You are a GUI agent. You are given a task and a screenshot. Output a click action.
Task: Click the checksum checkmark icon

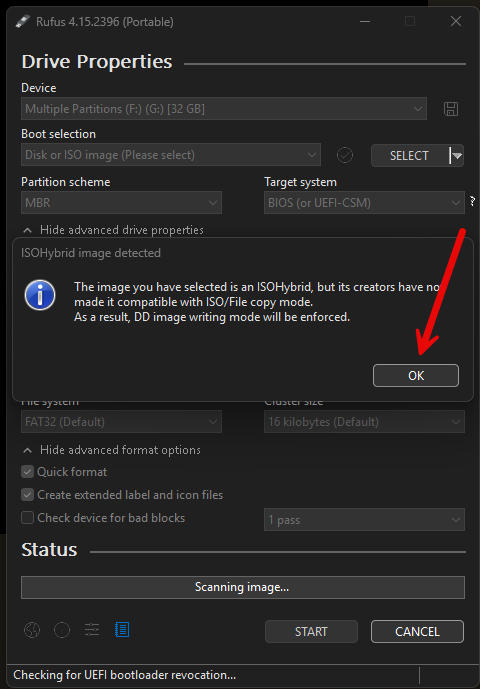point(345,155)
